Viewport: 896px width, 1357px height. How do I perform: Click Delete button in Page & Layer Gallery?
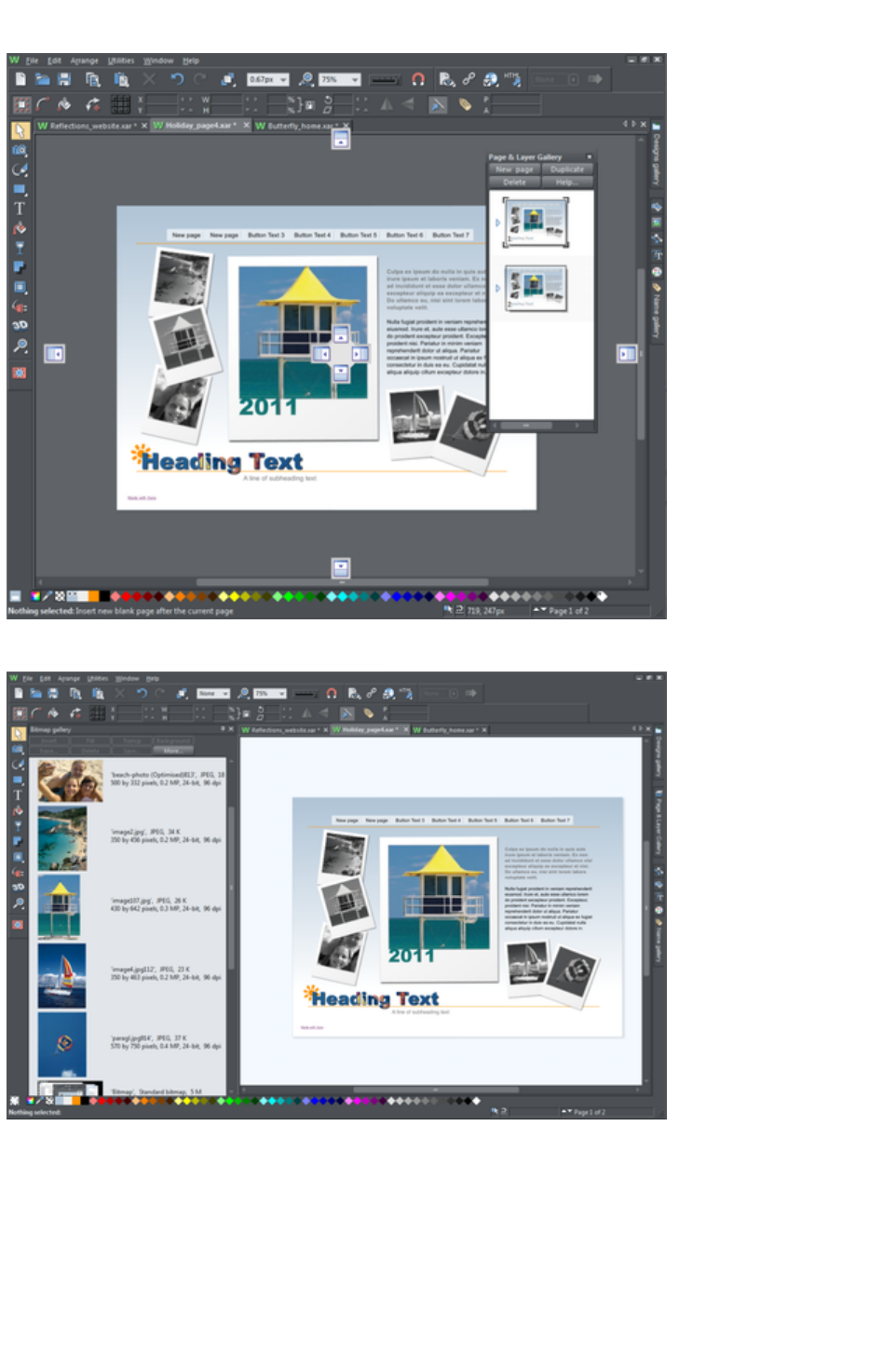tap(514, 182)
